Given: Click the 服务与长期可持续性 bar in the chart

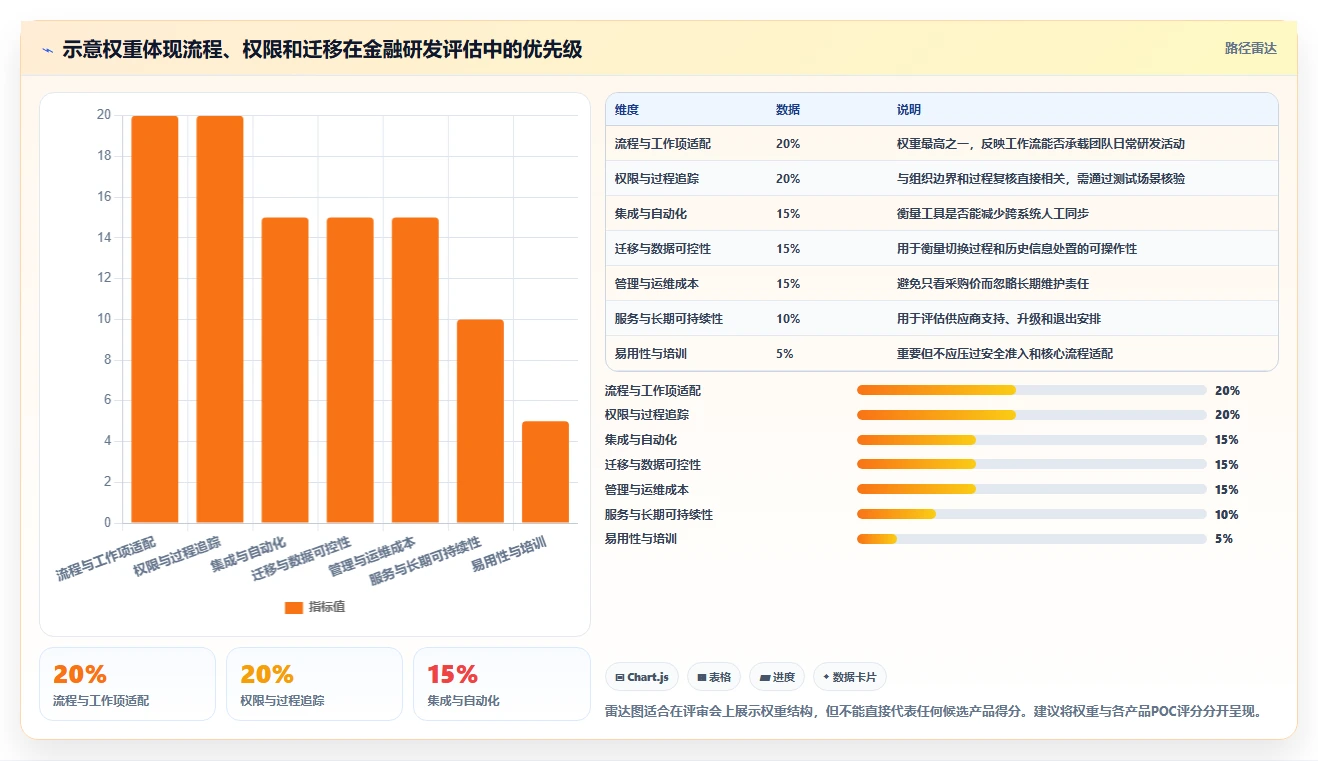Looking at the screenshot, I should 480,421.
